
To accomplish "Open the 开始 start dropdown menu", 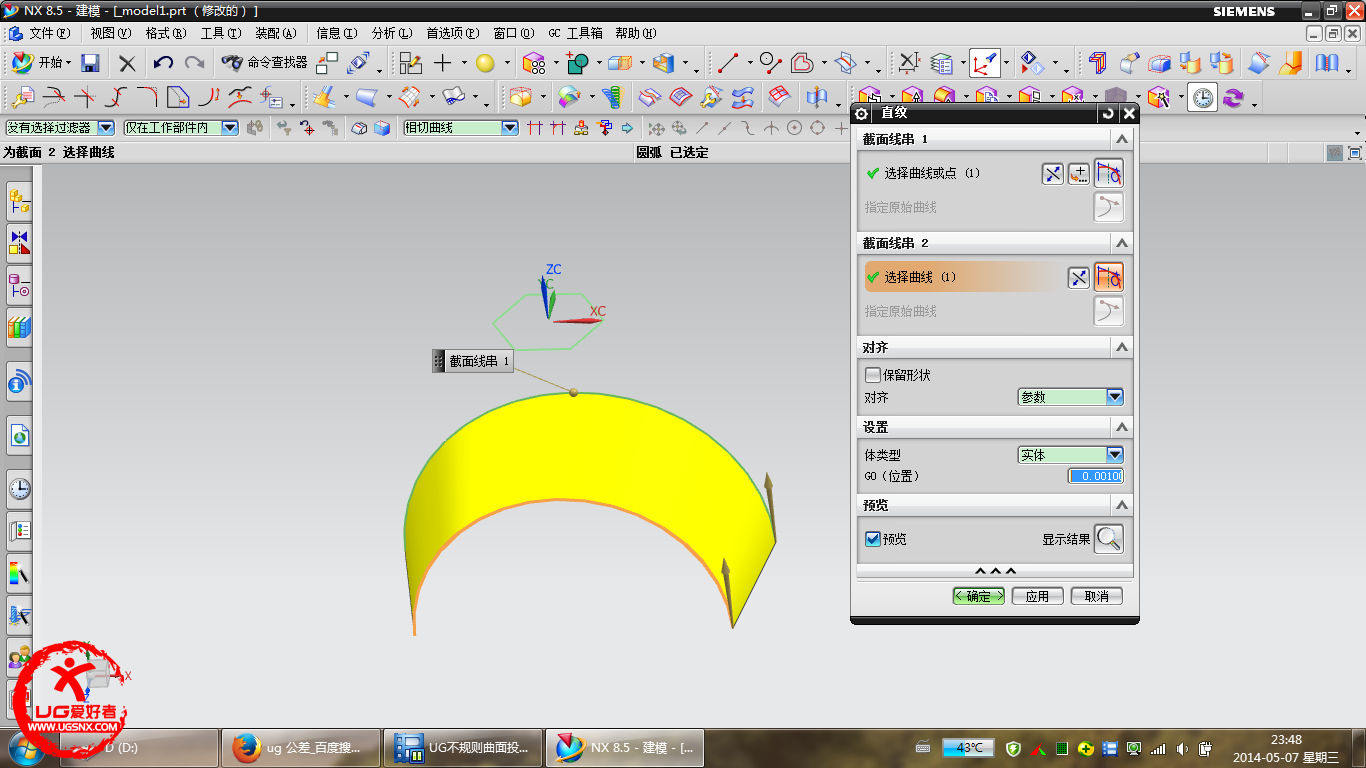I will [x=42, y=63].
